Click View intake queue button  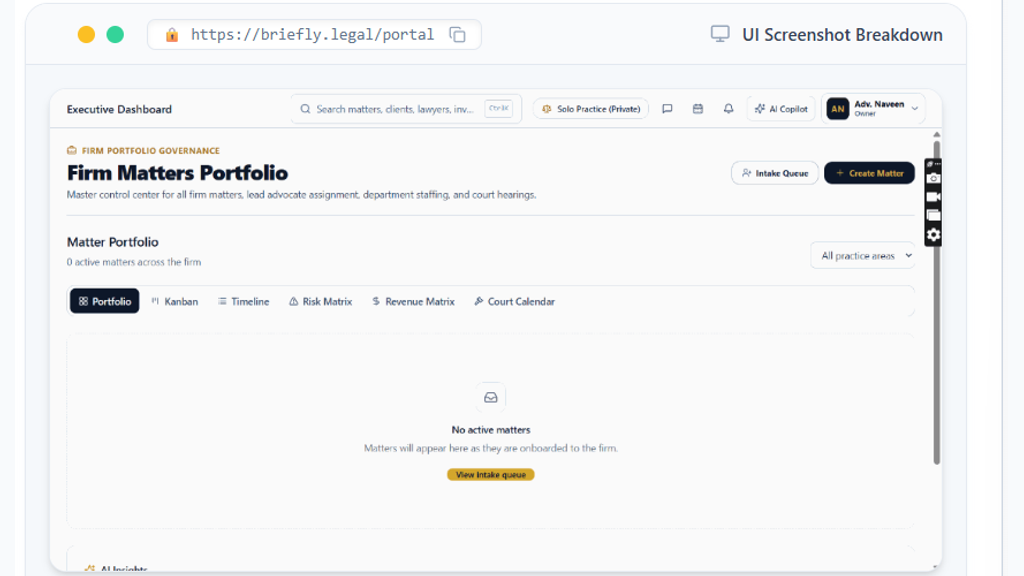coord(490,475)
